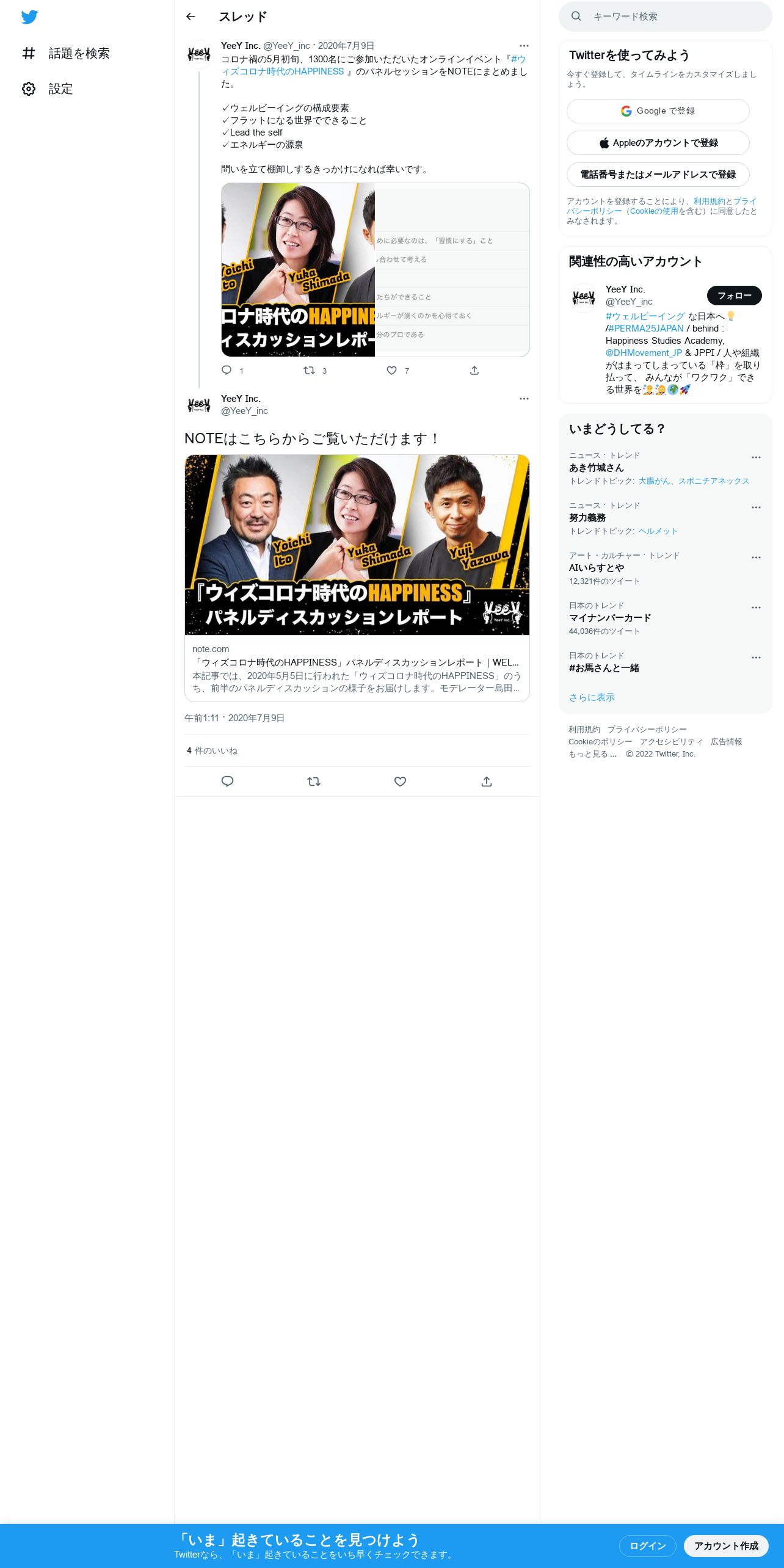Log in with the ログイン button
The width and height of the screenshot is (784, 1568).
pos(647,1546)
